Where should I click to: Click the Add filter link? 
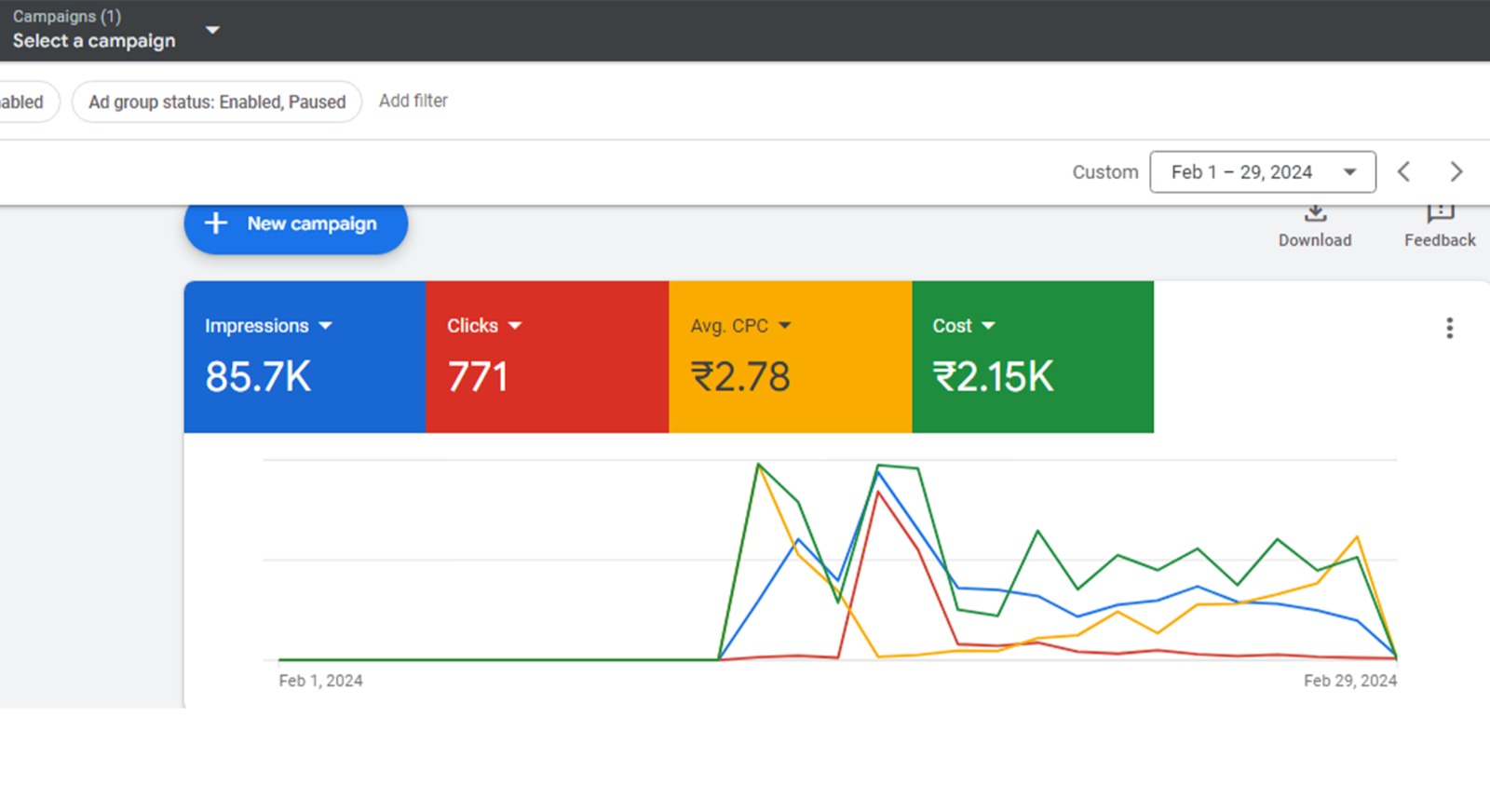click(413, 101)
